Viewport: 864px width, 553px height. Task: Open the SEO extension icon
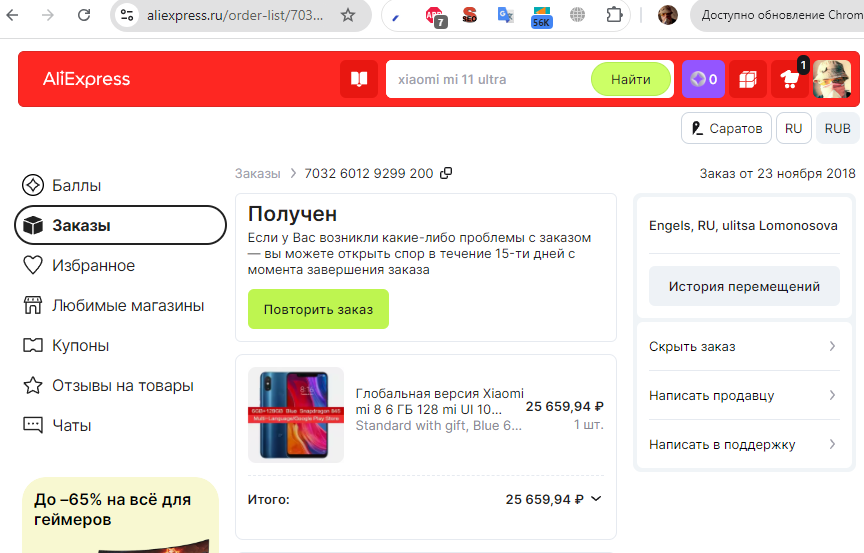coord(469,15)
